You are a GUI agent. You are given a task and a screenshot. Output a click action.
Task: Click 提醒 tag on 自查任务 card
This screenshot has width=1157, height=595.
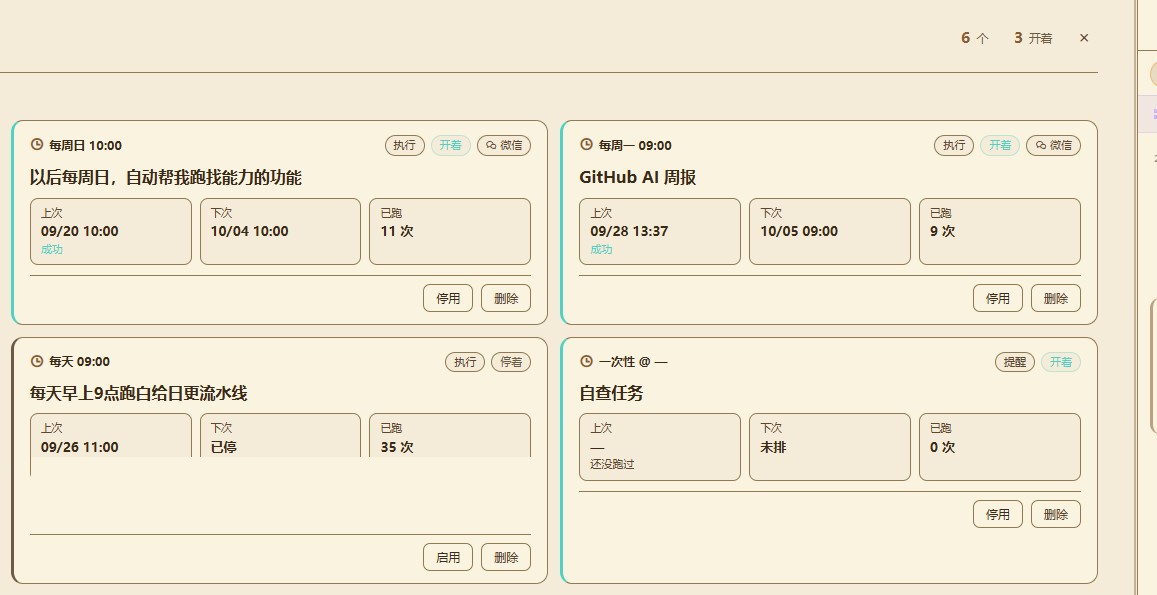click(1015, 362)
